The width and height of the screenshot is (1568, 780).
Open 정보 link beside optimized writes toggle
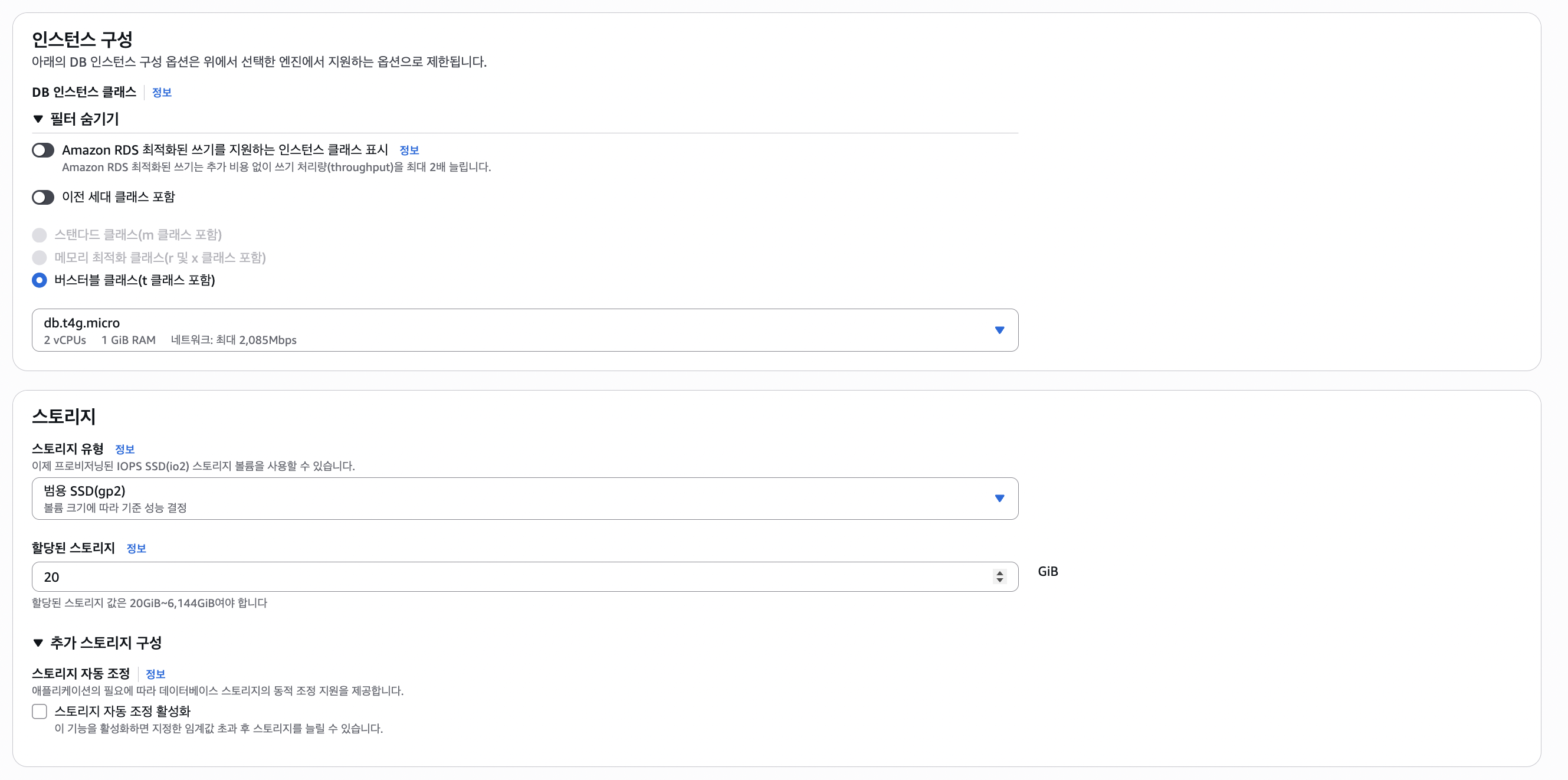pyautogui.click(x=409, y=150)
